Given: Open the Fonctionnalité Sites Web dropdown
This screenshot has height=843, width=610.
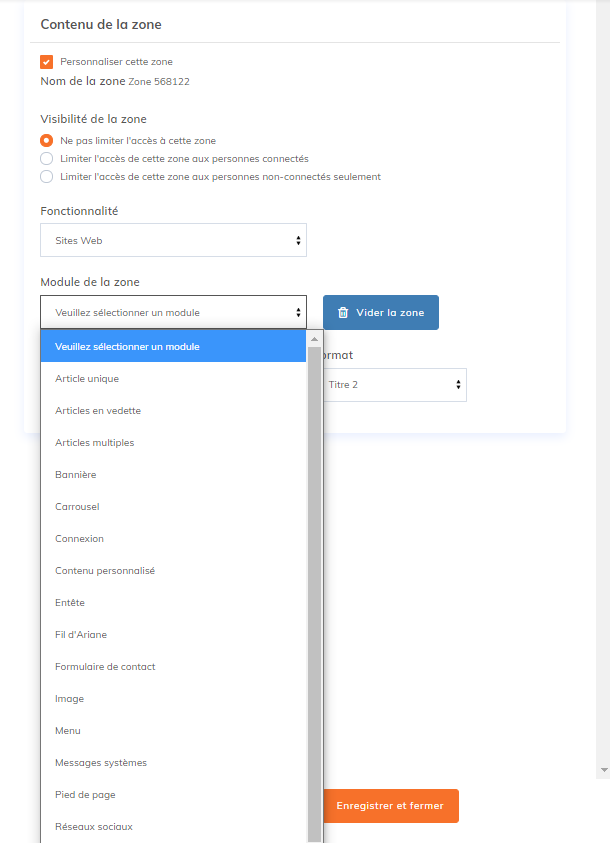Looking at the screenshot, I should click(x=173, y=240).
